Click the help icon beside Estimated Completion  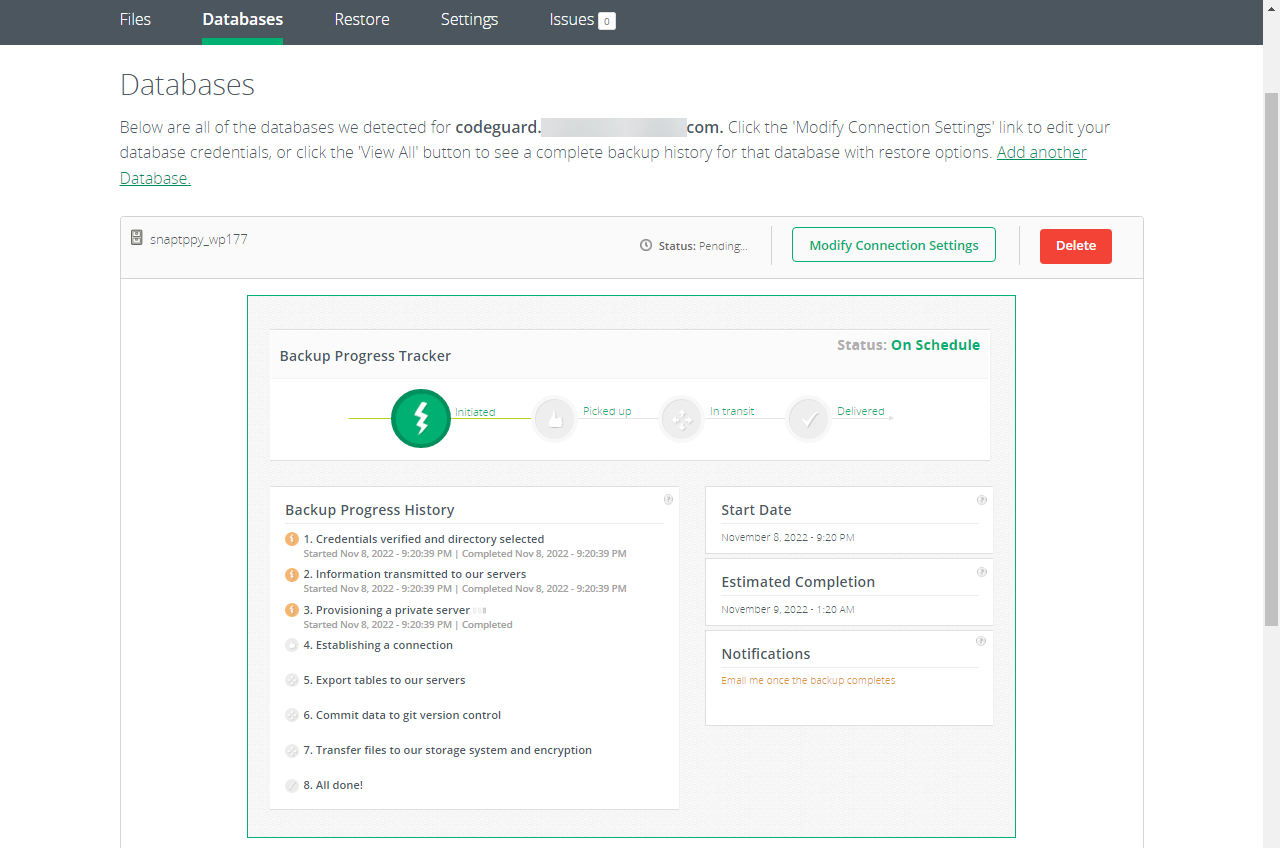(982, 572)
